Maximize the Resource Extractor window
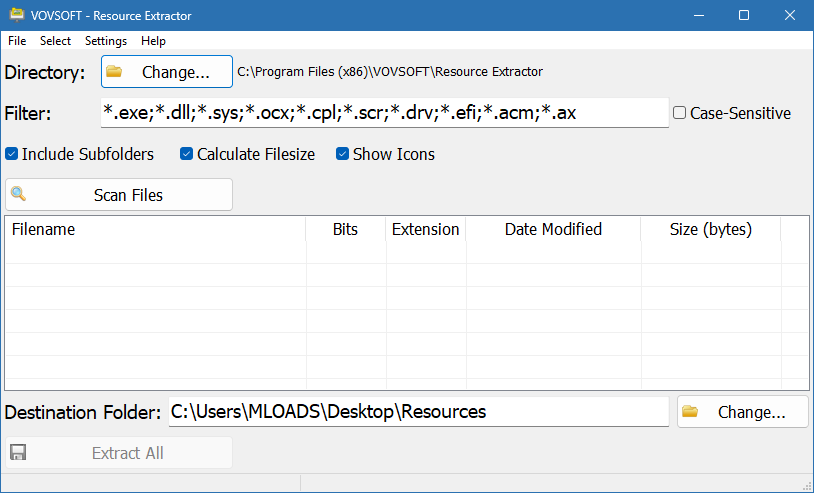This screenshot has width=814, height=493. [x=744, y=16]
